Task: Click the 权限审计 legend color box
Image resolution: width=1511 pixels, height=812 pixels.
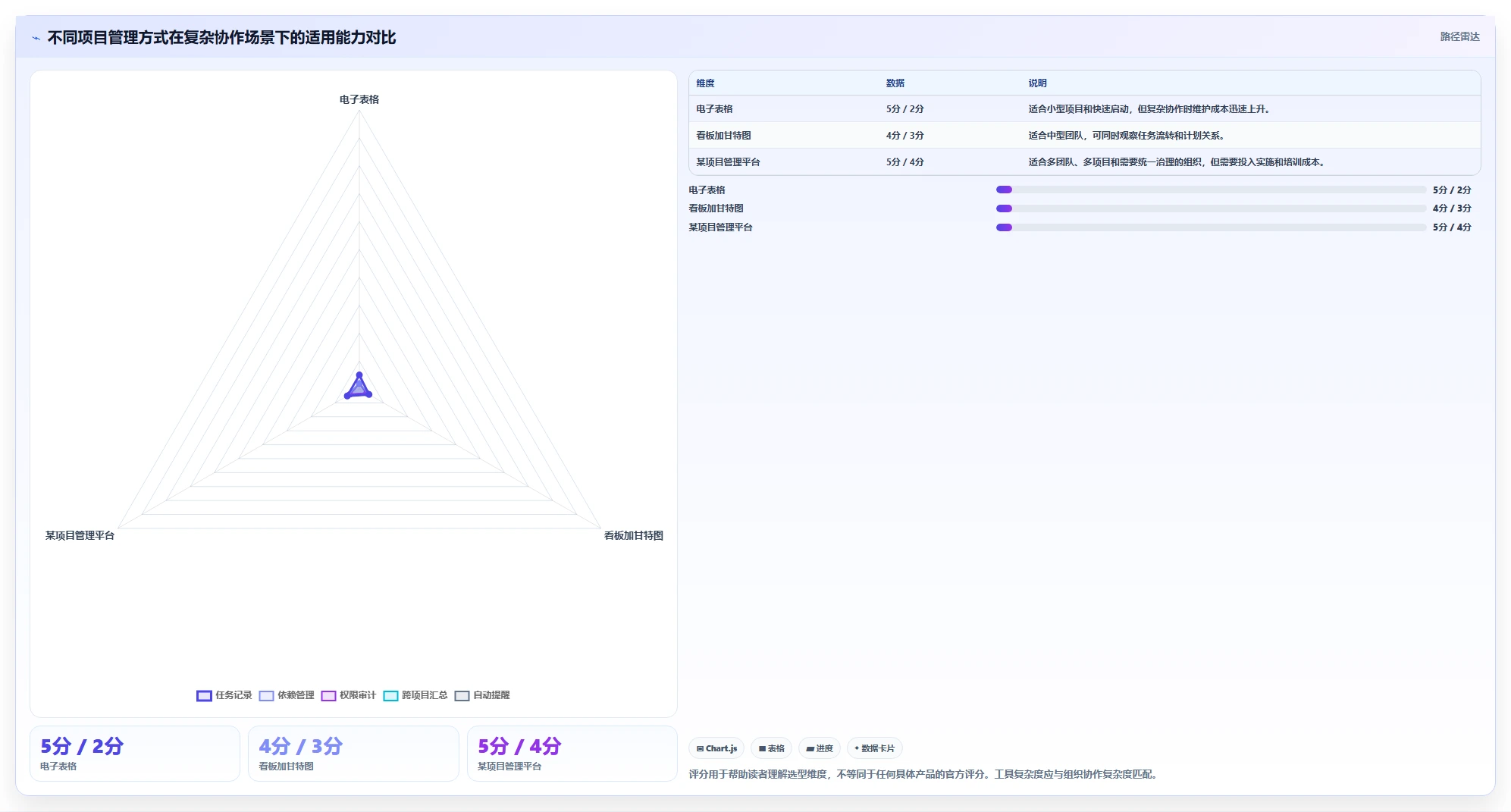Action: pos(328,695)
